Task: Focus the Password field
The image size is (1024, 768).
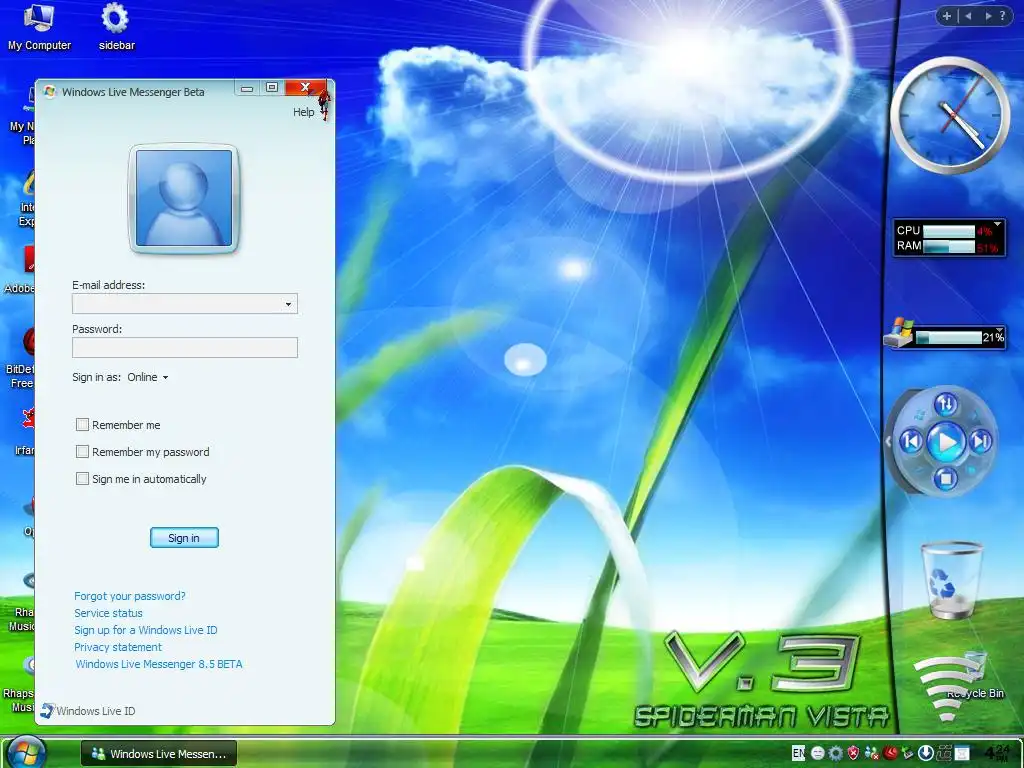Action: (185, 347)
